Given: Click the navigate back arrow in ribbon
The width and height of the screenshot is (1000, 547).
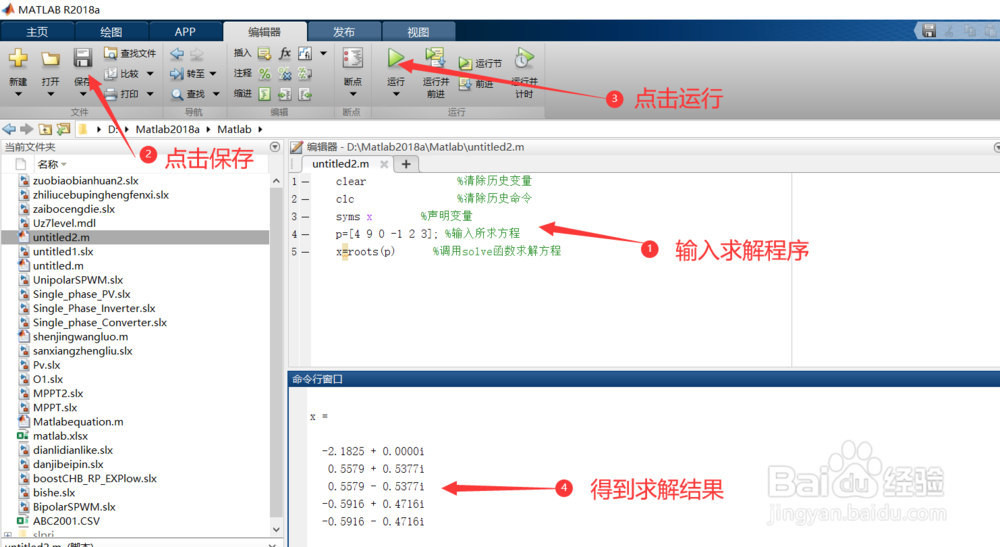Looking at the screenshot, I should pyautogui.click(x=177, y=54).
